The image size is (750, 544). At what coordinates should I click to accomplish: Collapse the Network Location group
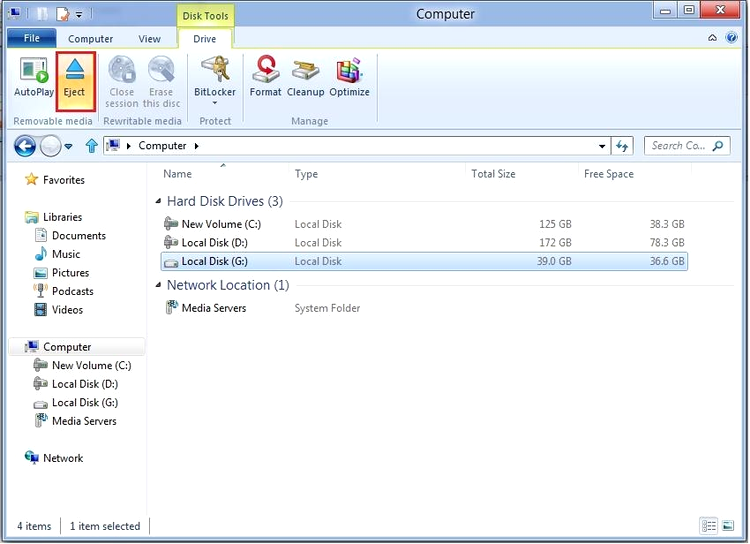158,285
